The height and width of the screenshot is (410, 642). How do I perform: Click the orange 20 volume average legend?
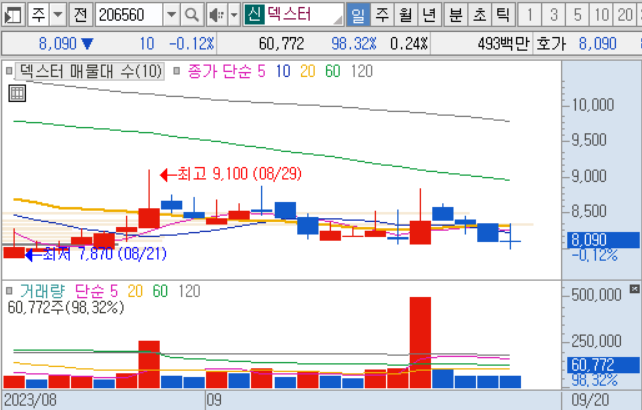(x=135, y=291)
